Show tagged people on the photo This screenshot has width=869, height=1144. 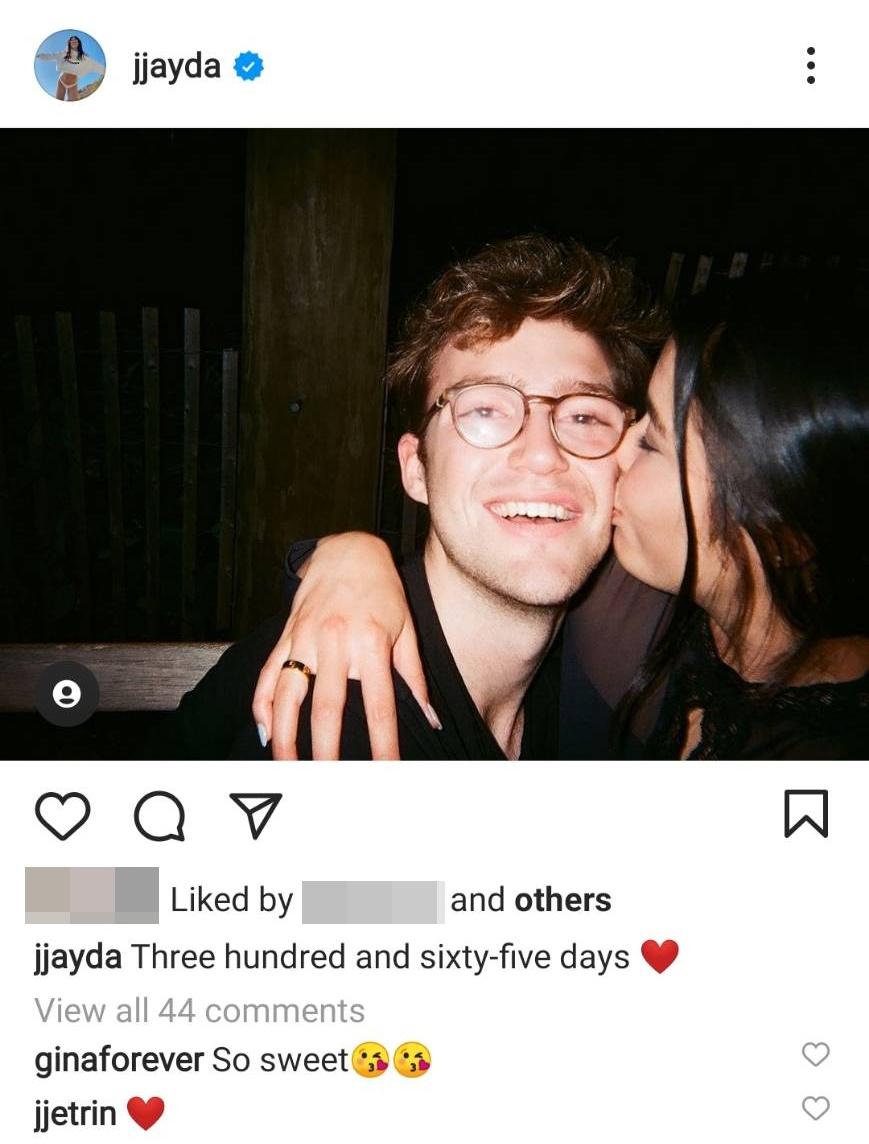click(67, 693)
